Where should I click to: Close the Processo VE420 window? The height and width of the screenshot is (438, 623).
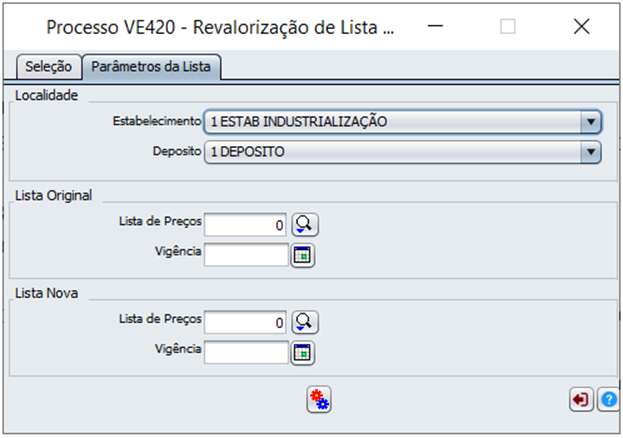(x=582, y=27)
